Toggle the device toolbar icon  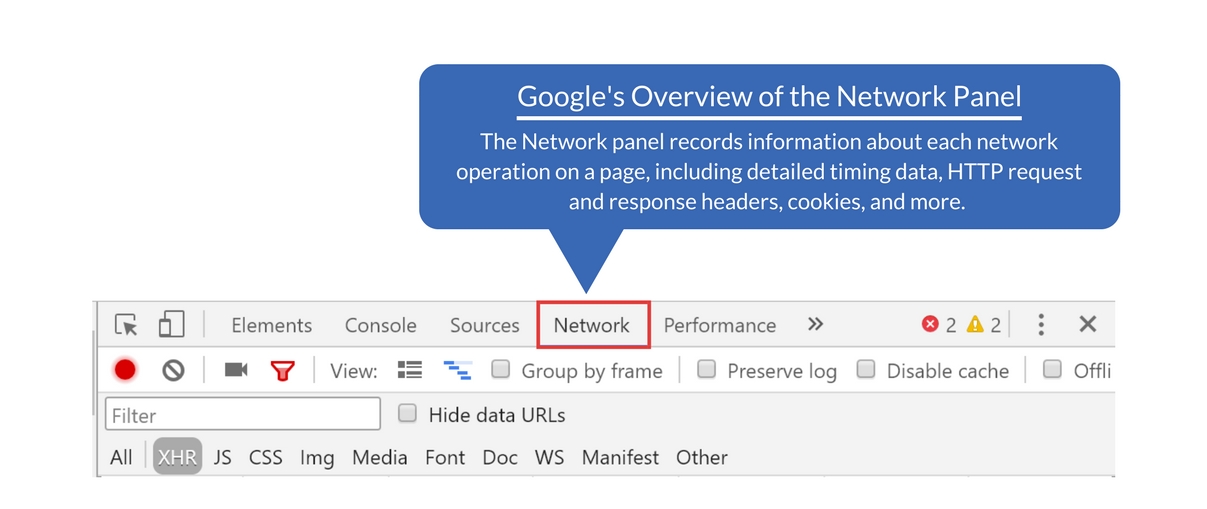(x=172, y=324)
